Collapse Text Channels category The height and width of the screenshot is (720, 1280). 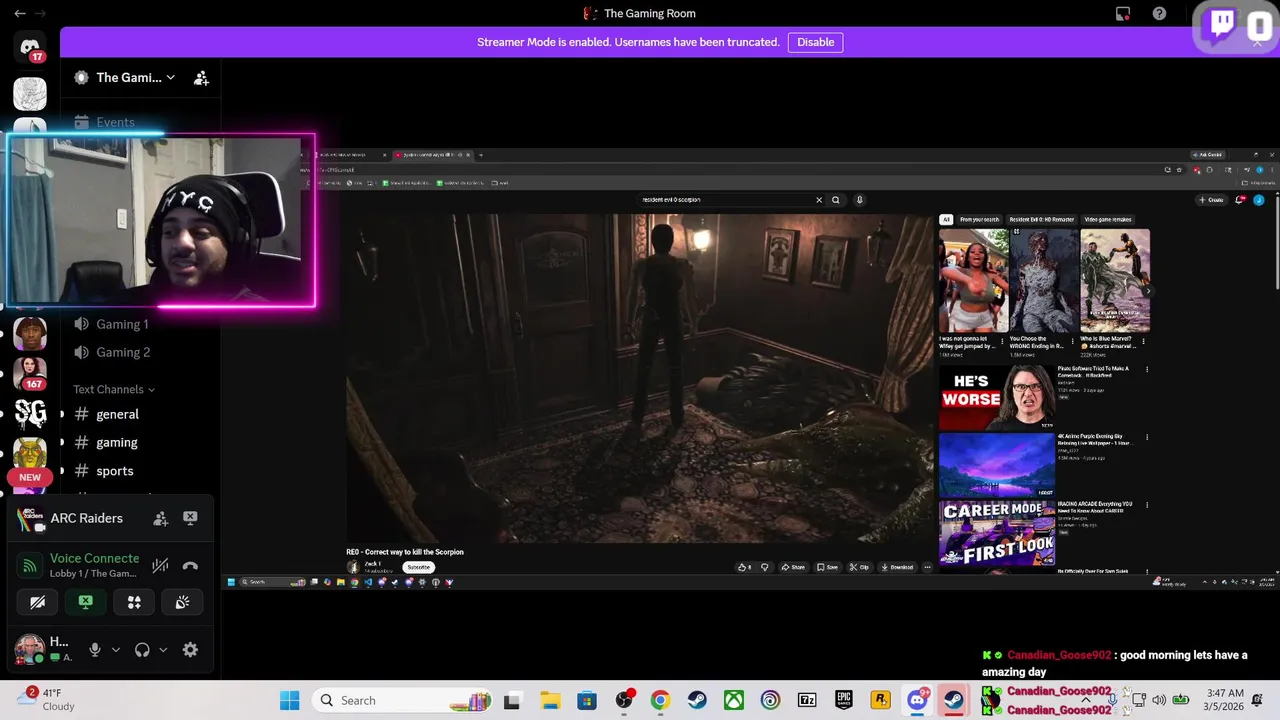point(114,389)
